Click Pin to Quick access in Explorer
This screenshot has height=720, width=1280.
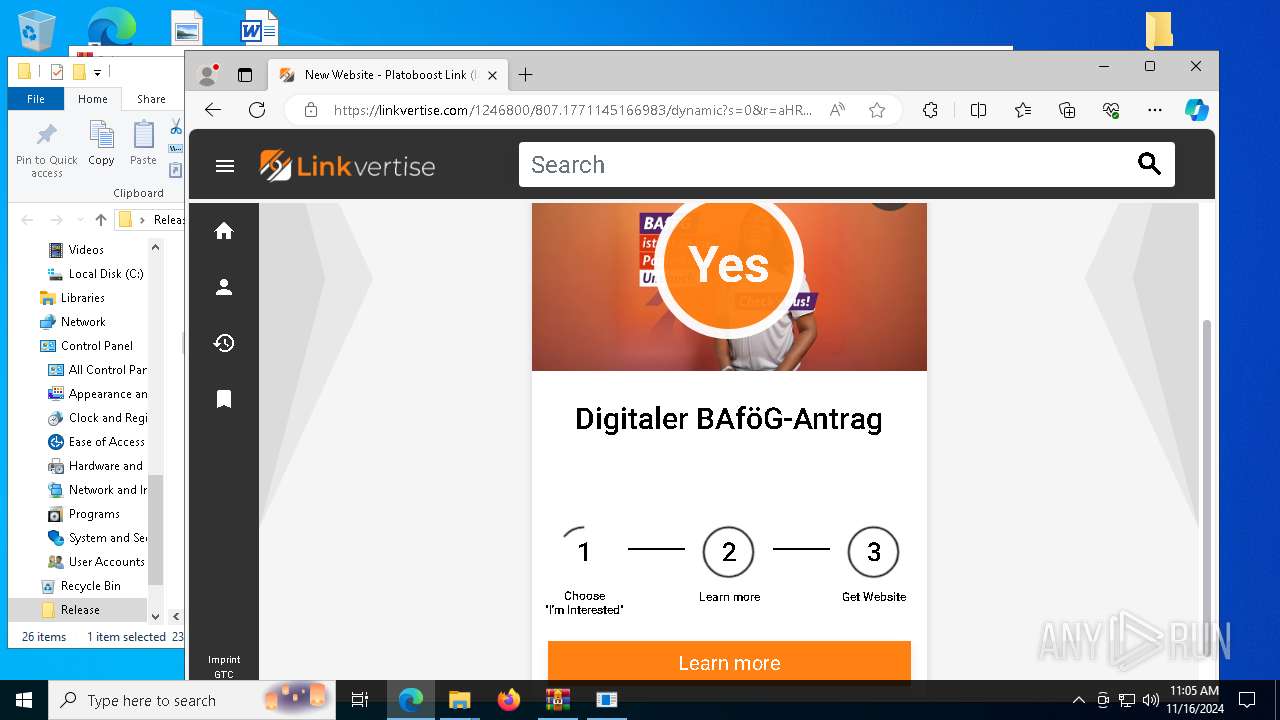coord(46,150)
